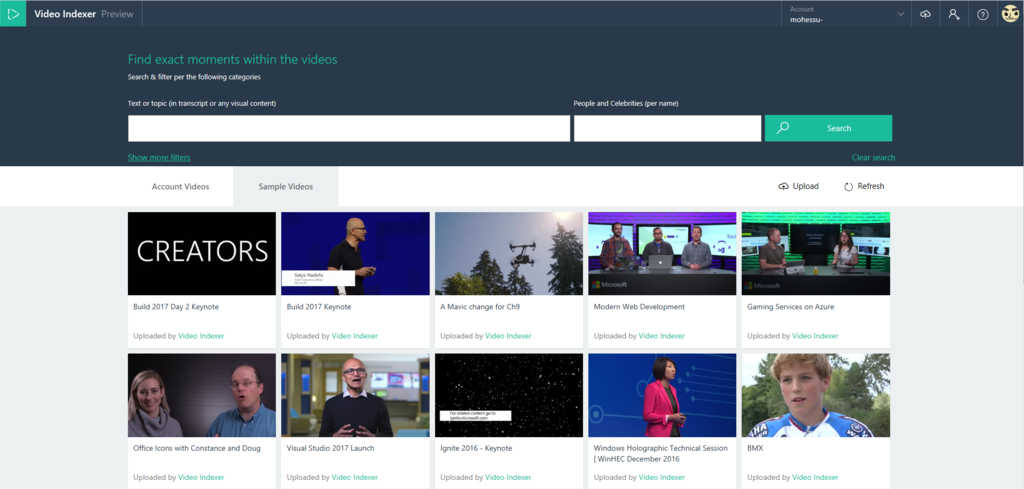The height and width of the screenshot is (489, 1024).
Task: Switch to the Account Videos tab
Action: click(x=180, y=187)
